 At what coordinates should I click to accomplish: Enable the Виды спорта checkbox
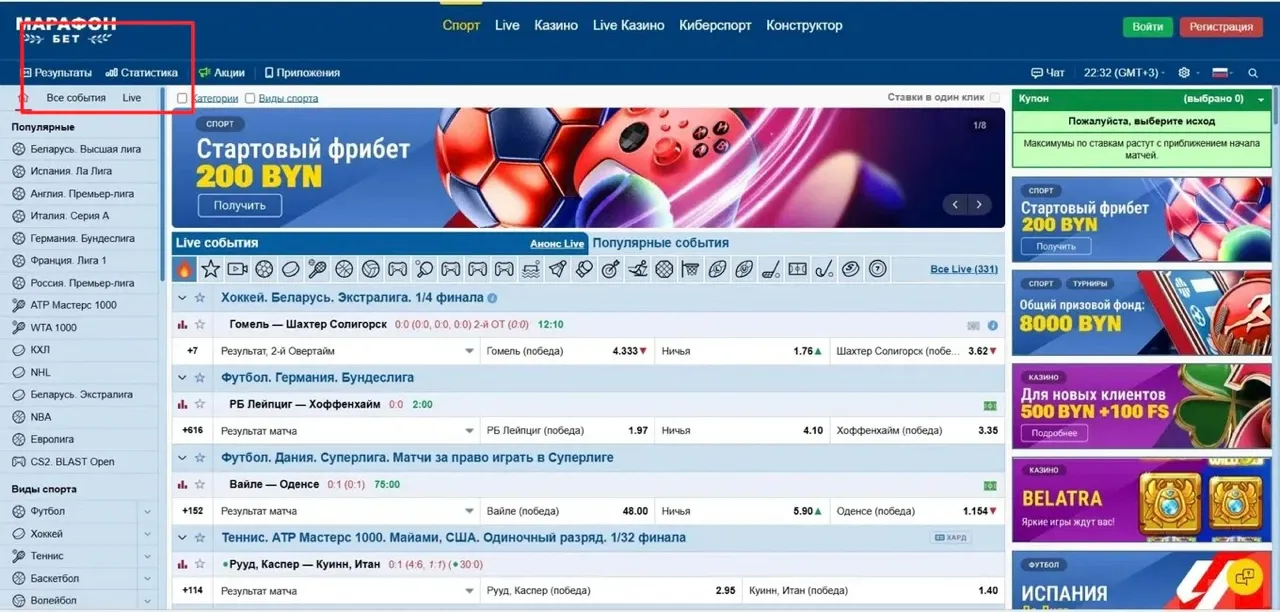(250, 98)
